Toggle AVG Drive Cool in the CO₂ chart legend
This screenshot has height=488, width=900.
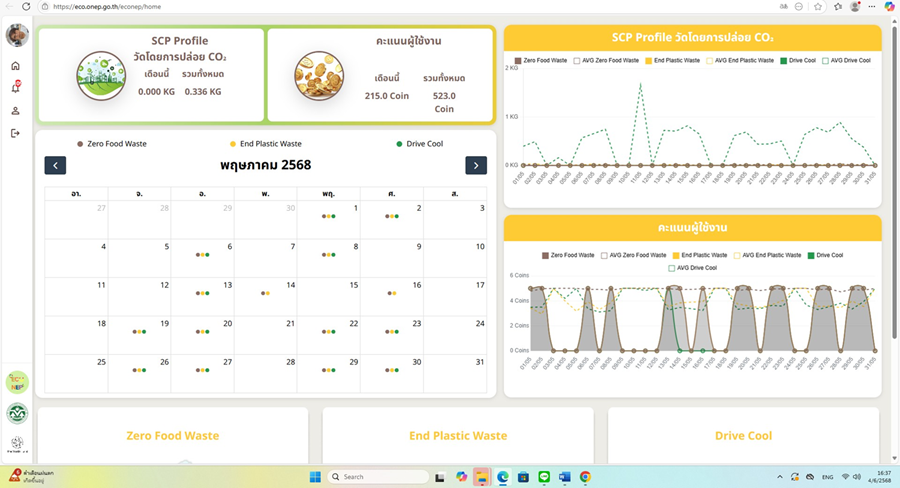click(x=846, y=61)
